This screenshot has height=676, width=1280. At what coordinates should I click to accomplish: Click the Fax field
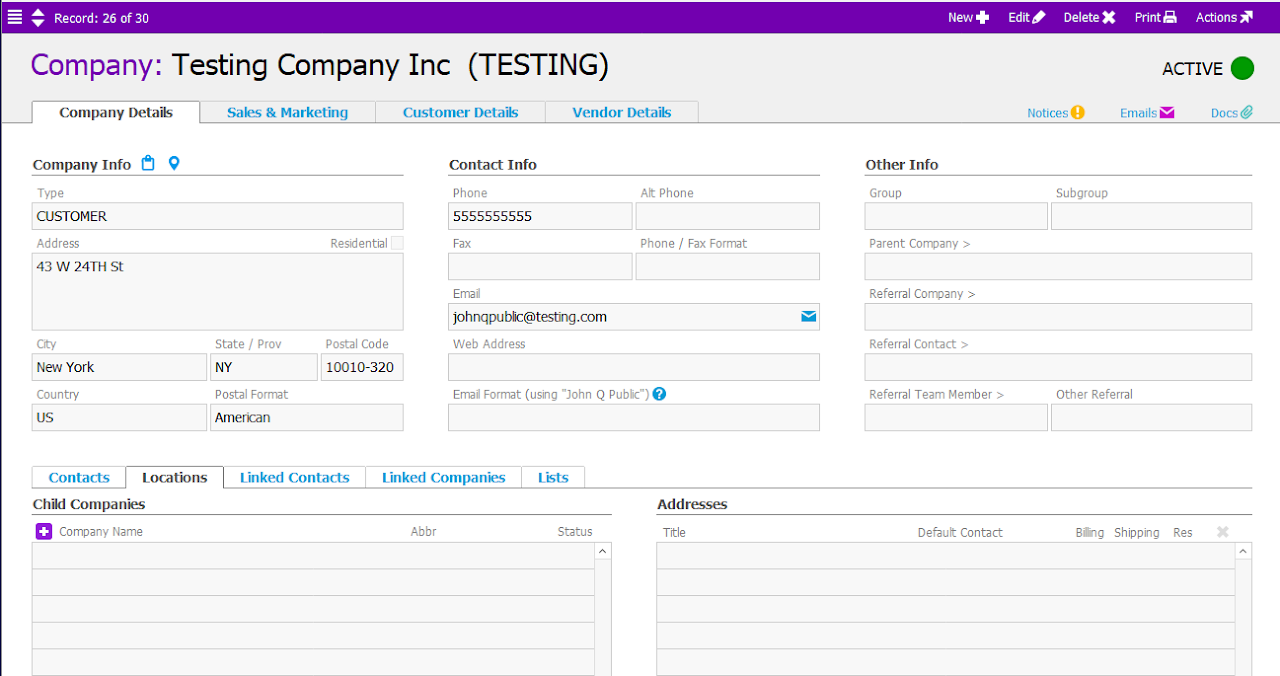pos(540,266)
